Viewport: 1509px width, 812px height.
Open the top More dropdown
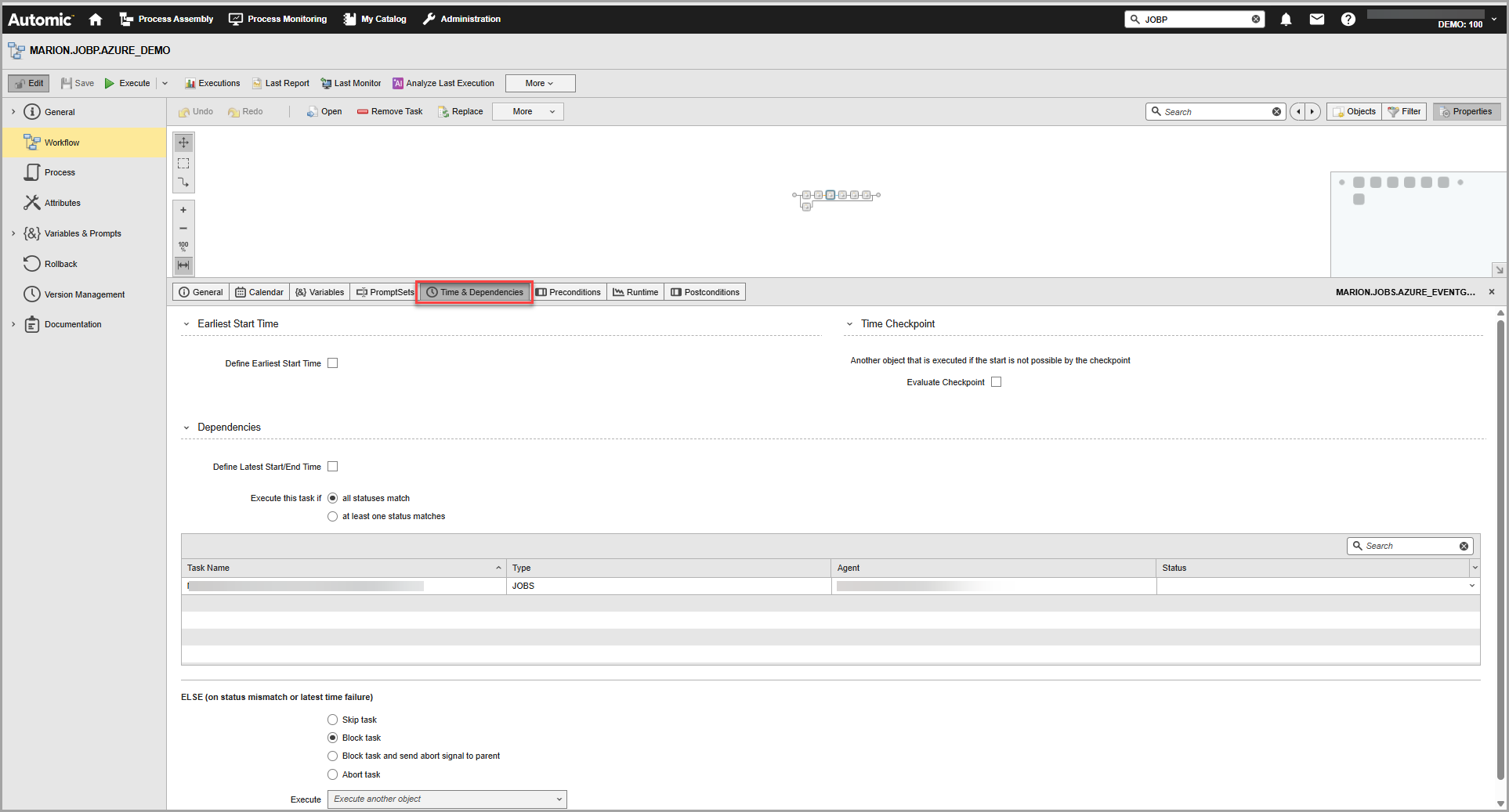pyautogui.click(x=540, y=83)
